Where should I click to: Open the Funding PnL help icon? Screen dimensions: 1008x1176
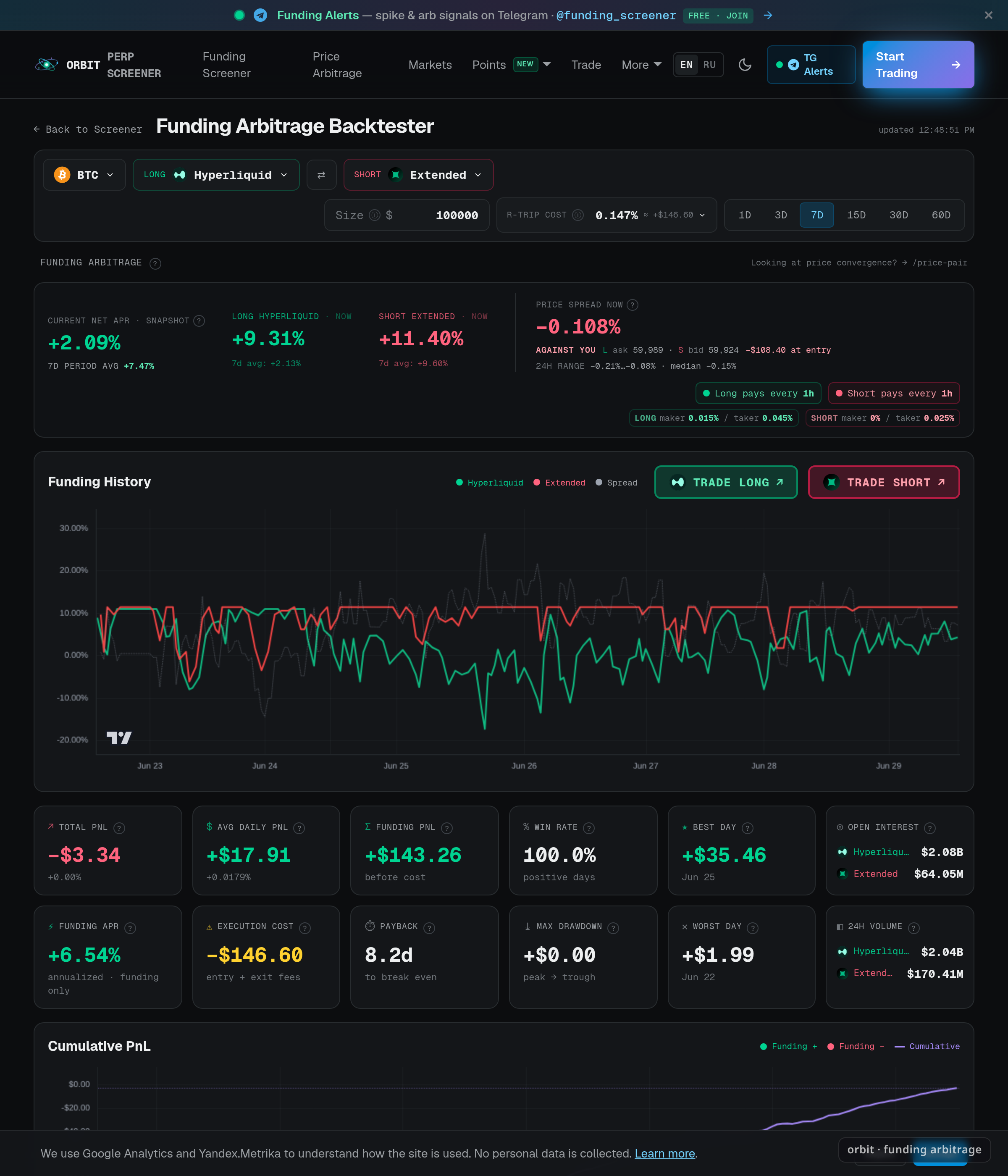coord(447,828)
